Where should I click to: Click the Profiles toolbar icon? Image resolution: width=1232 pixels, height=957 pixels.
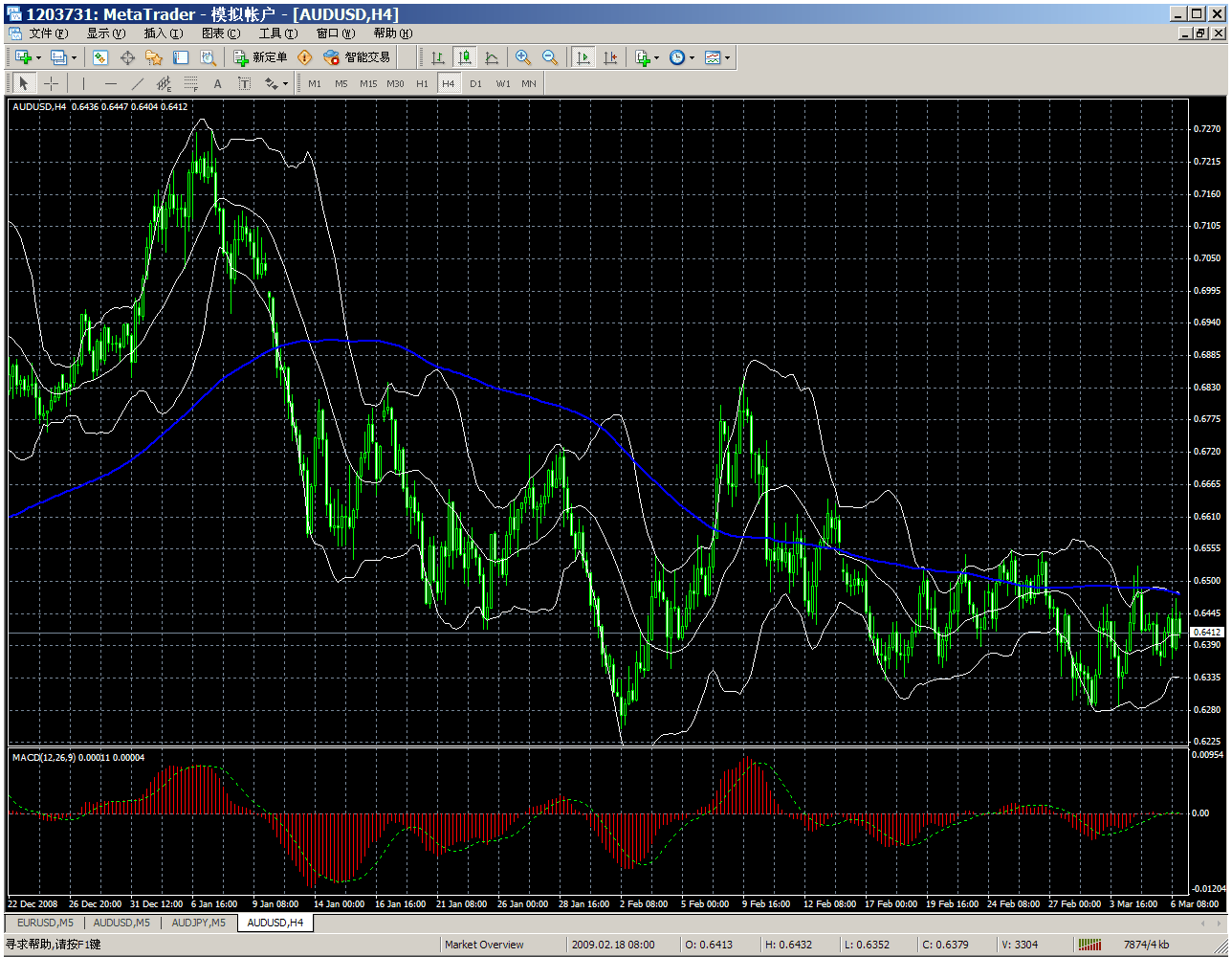click(x=58, y=57)
